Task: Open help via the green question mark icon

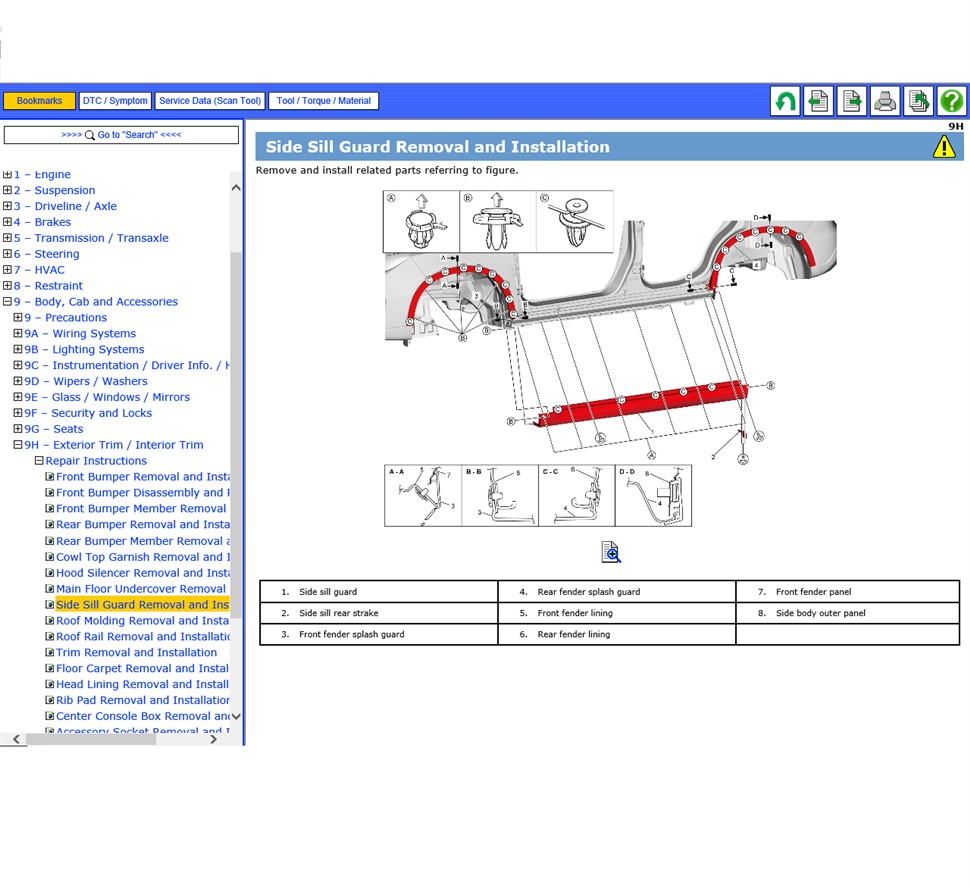Action: (951, 101)
